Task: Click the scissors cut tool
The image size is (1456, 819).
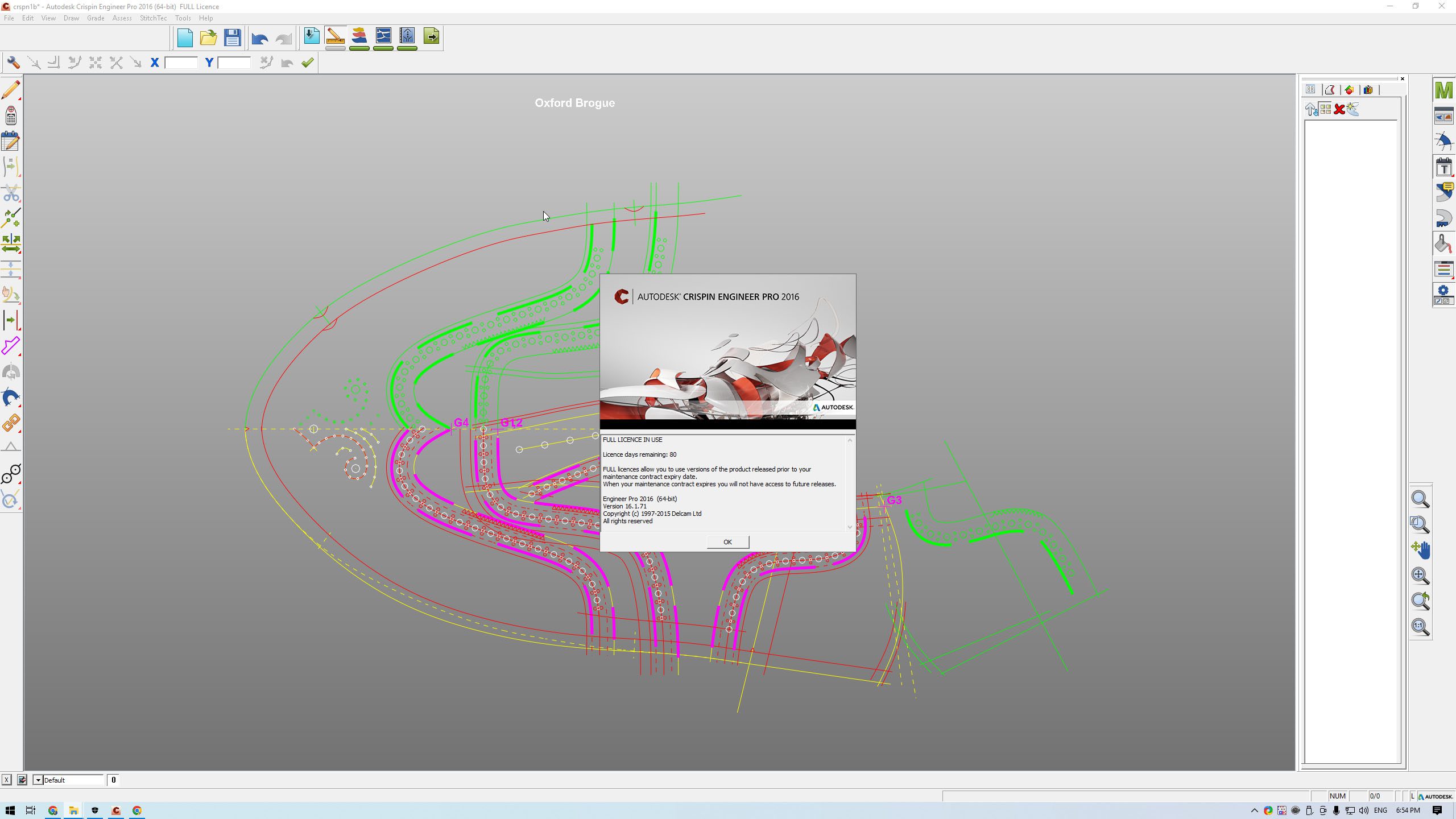Action: pos(11,193)
